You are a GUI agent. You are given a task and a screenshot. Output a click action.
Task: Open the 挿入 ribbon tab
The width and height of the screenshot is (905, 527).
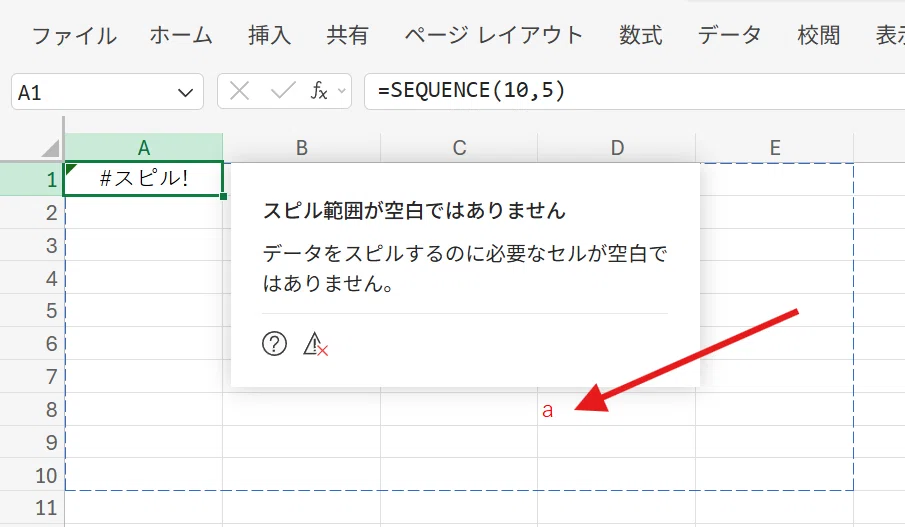tap(270, 36)
